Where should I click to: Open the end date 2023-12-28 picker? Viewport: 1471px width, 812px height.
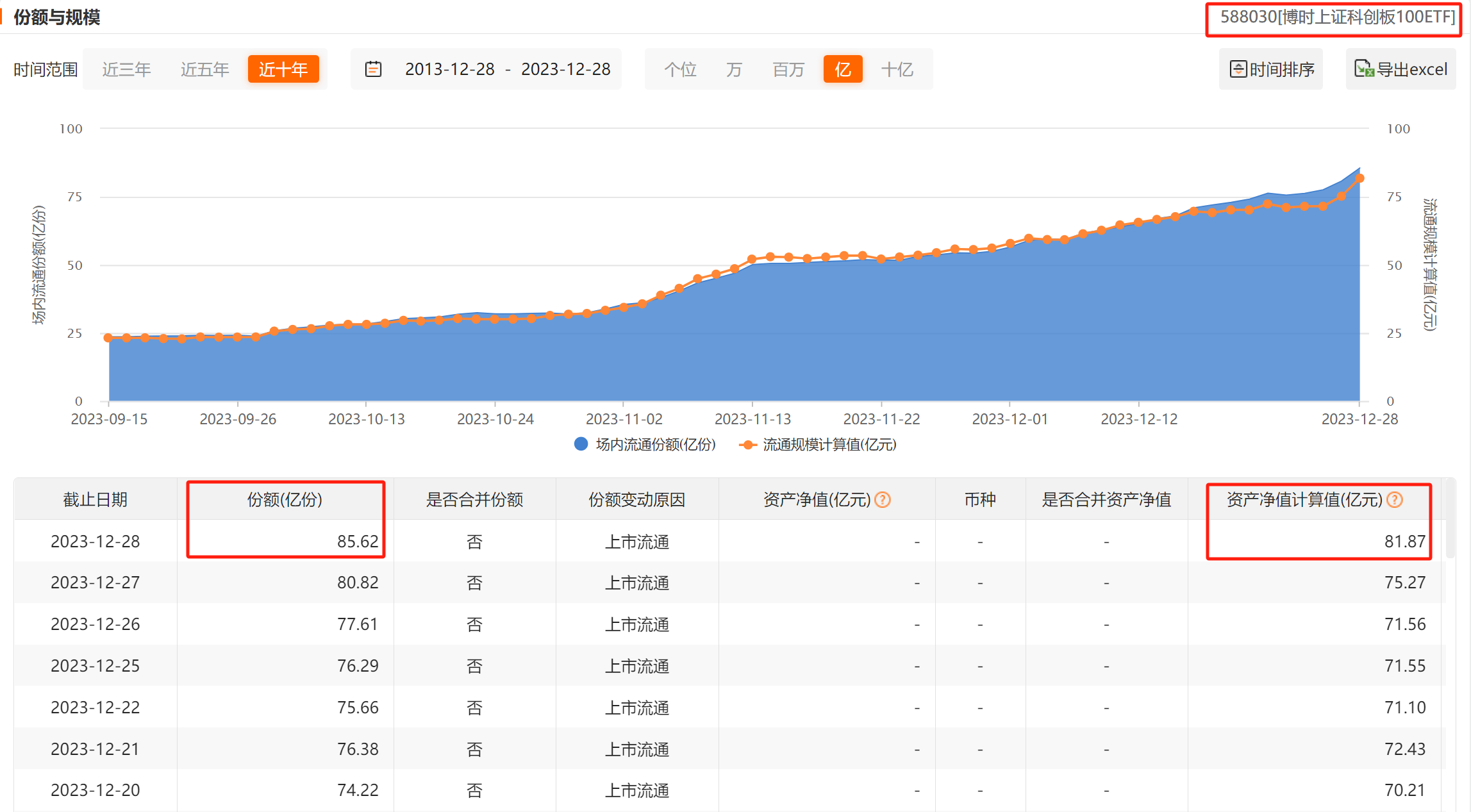[x=565, y=69]
